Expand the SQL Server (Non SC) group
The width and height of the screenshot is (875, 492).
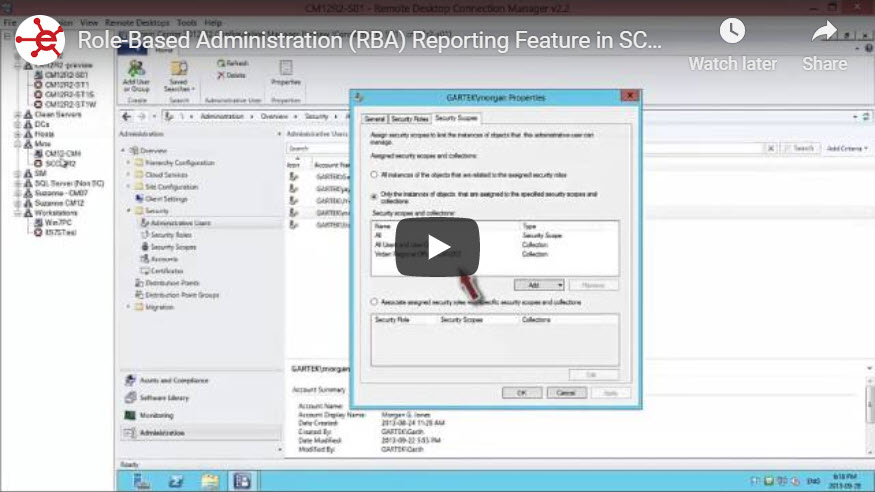coord(17,184)
